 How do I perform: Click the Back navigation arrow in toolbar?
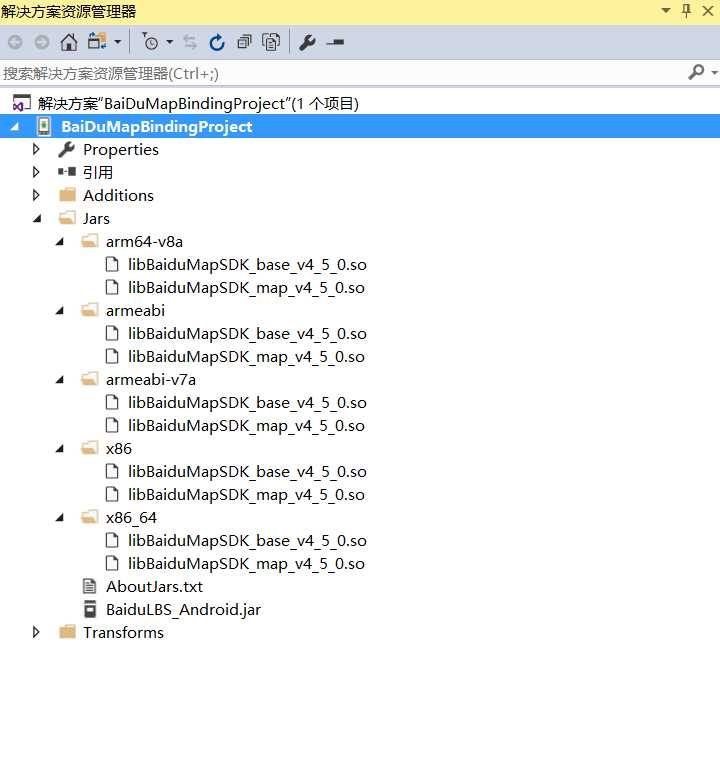click(15, 42)
